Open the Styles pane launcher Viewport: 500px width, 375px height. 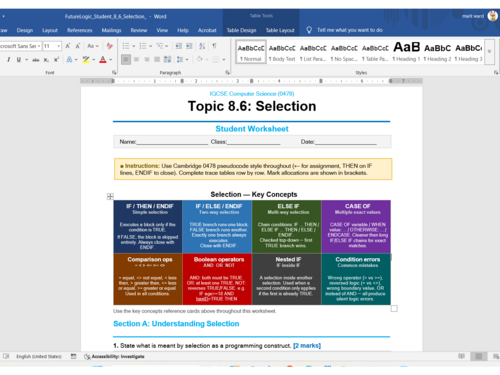point(496,72)
